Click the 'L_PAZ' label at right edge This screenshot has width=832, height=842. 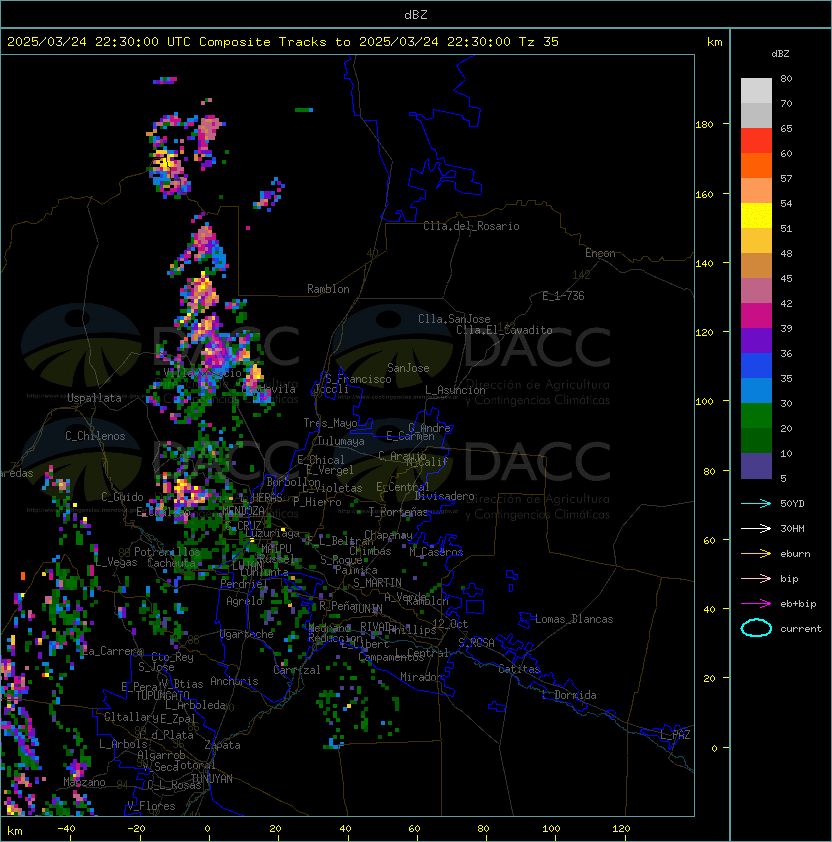(x=675, y=735)
